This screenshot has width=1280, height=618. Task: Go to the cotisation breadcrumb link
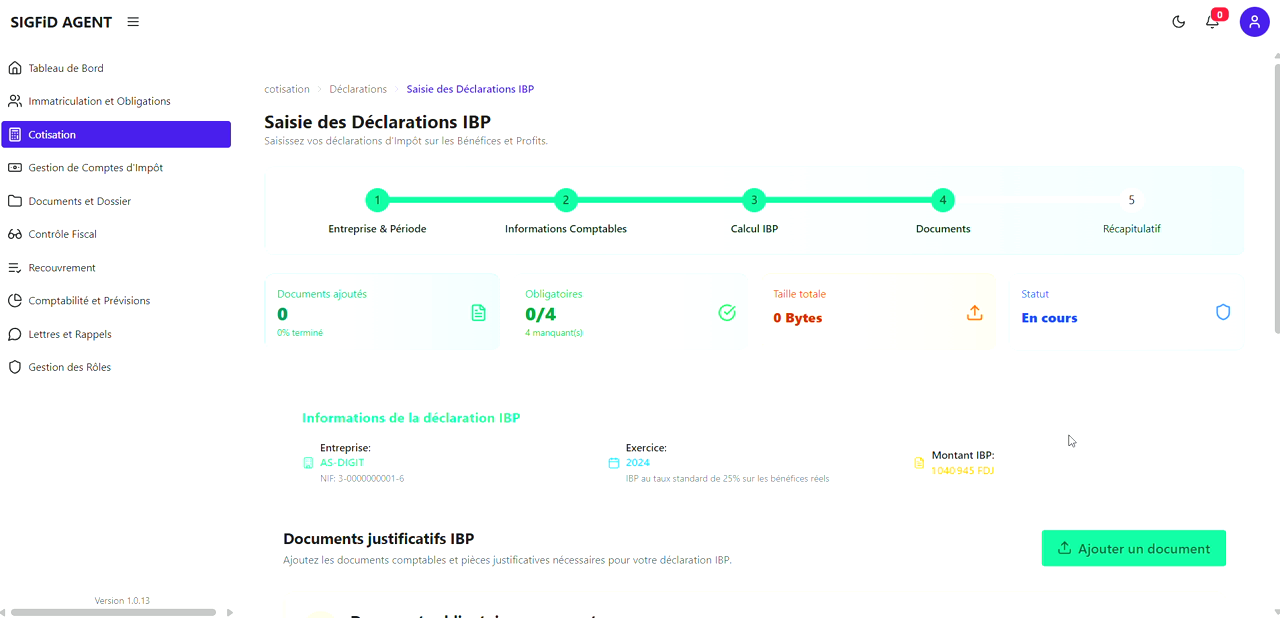point(287,89)
